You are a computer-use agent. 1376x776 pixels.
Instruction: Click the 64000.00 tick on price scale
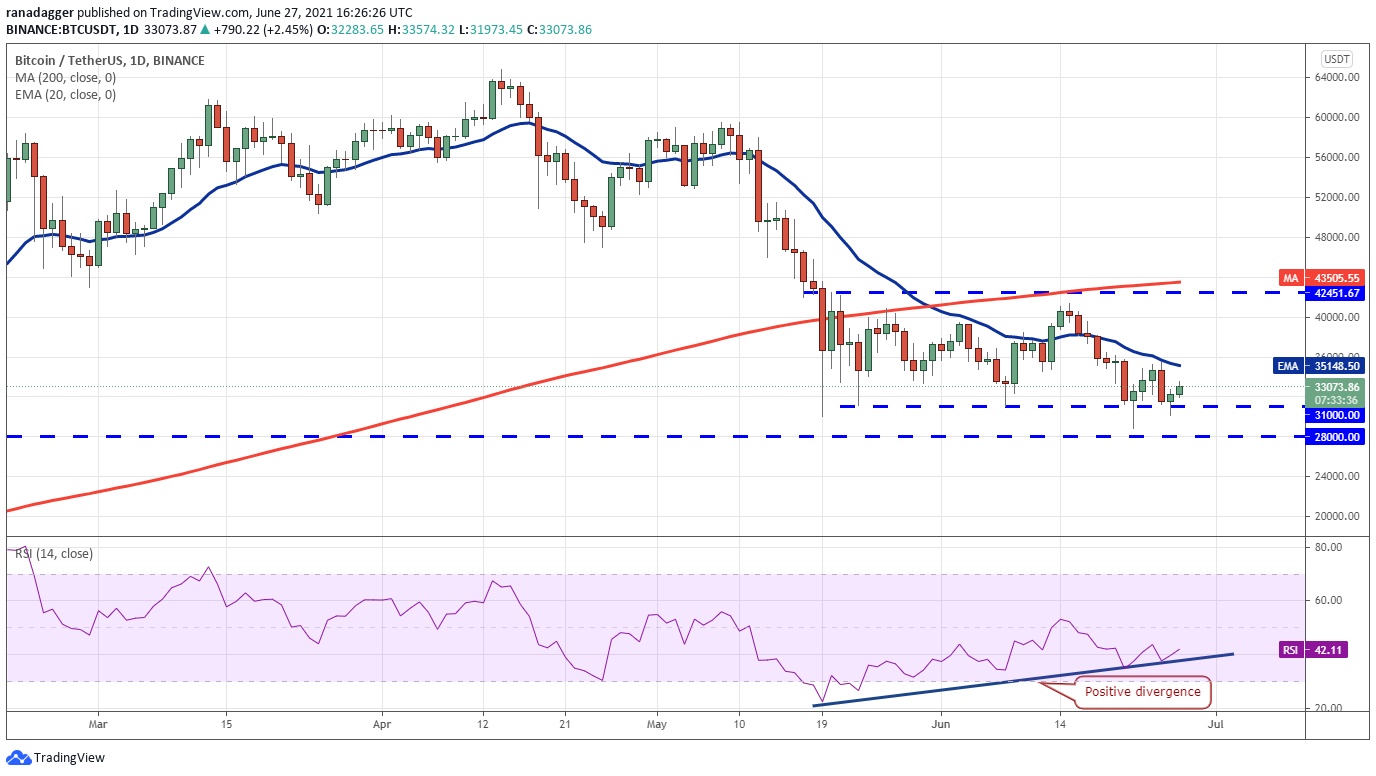(1335, 77)
